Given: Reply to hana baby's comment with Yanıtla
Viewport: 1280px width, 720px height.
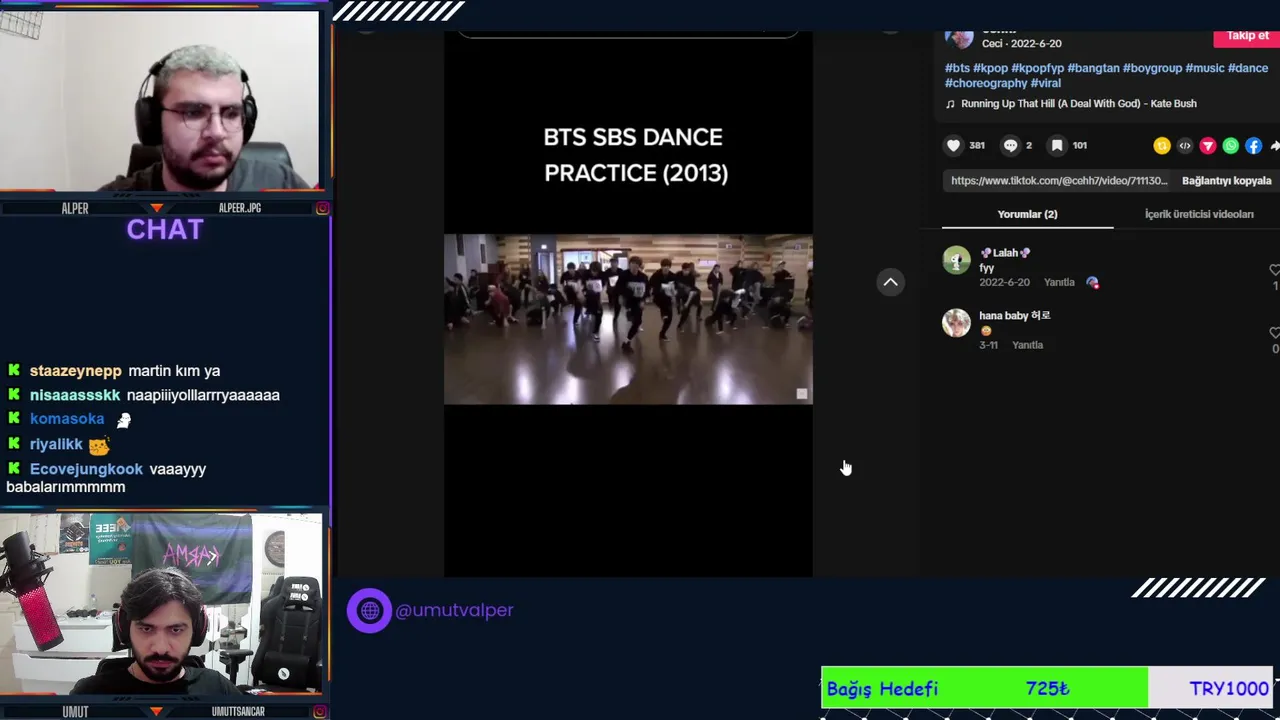Looking at the screenshot, I should [x=1027, y=345].
